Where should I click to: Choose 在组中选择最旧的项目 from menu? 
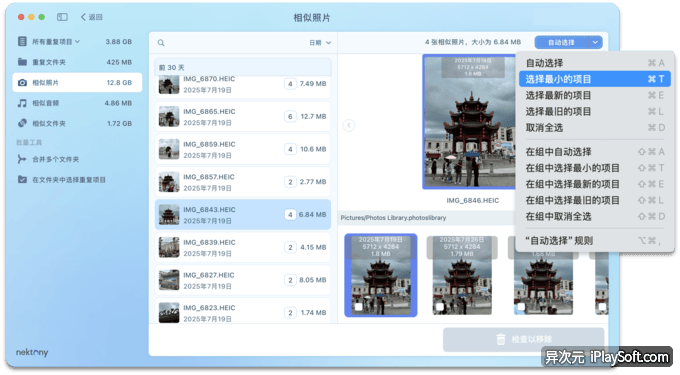(595, 200)
